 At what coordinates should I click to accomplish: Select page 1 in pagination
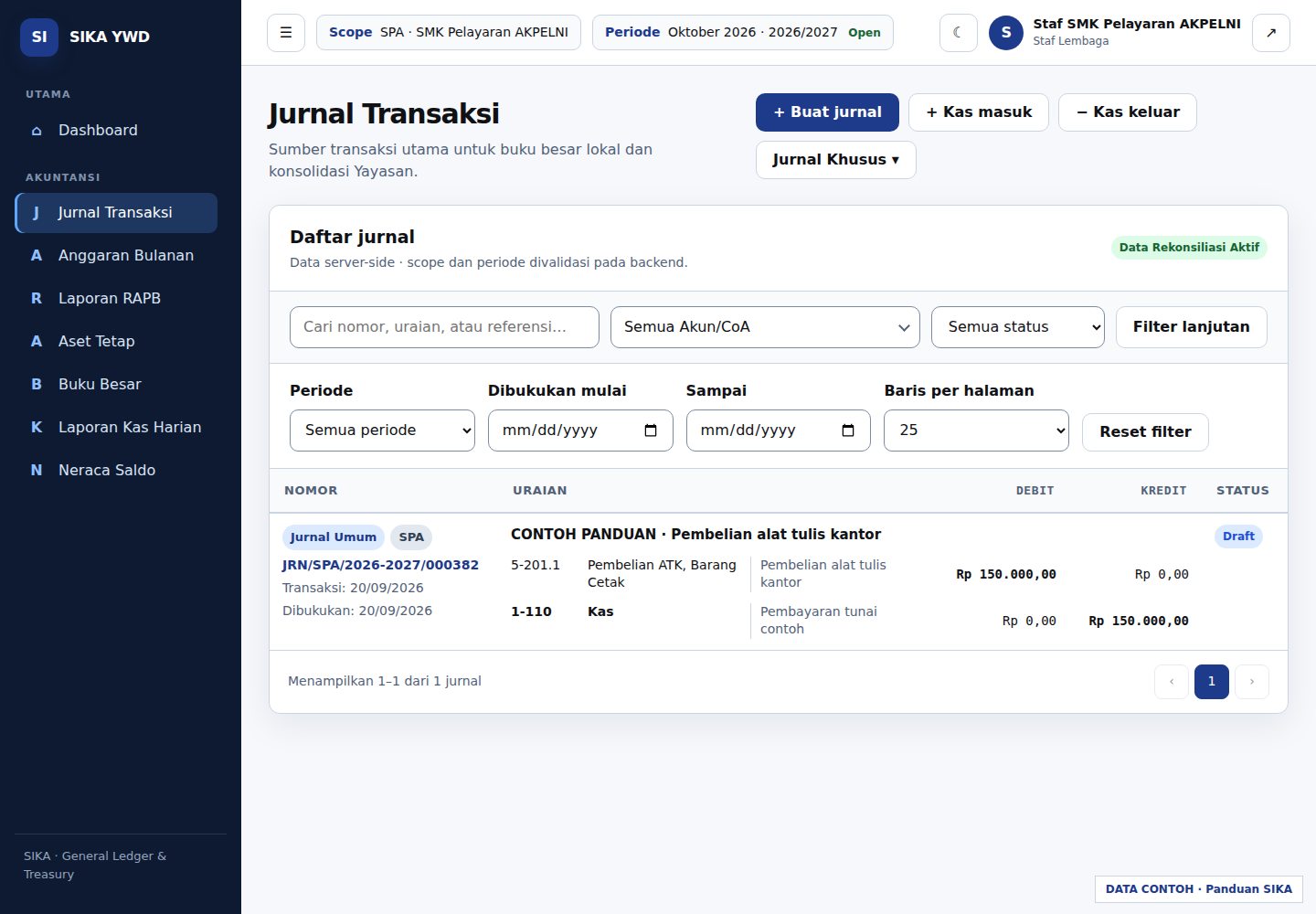coord(1212,682)
